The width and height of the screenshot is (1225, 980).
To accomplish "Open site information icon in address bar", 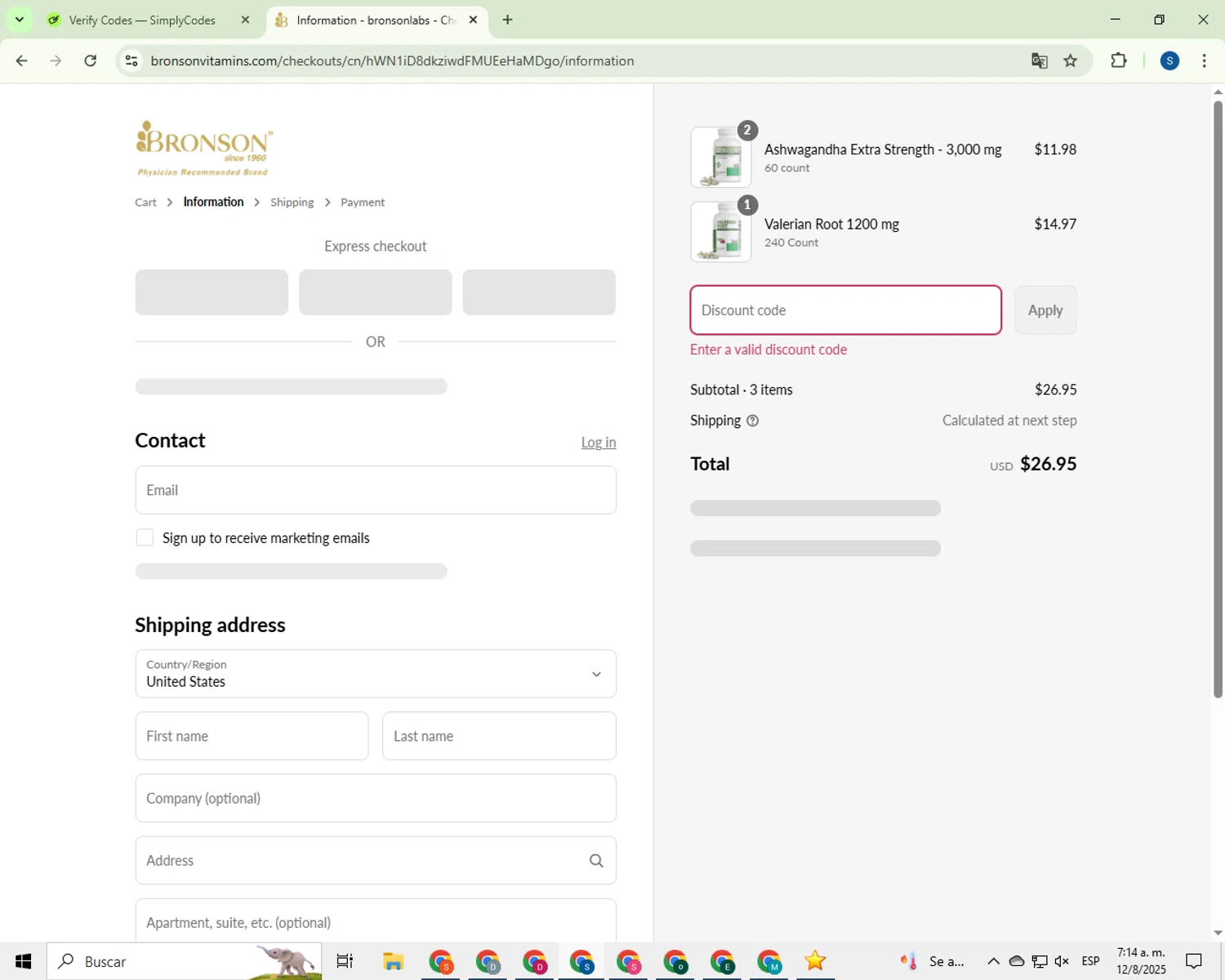I will pos(131,60).
